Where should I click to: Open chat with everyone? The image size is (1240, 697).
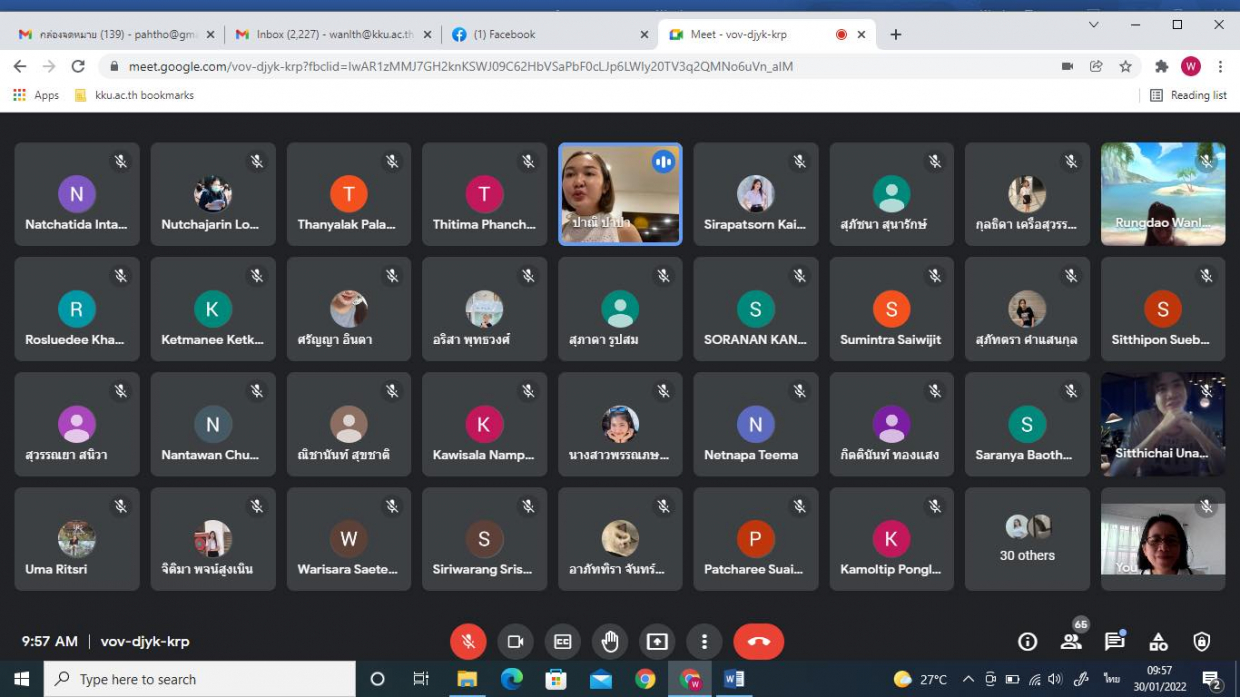tap(1114, 642)
